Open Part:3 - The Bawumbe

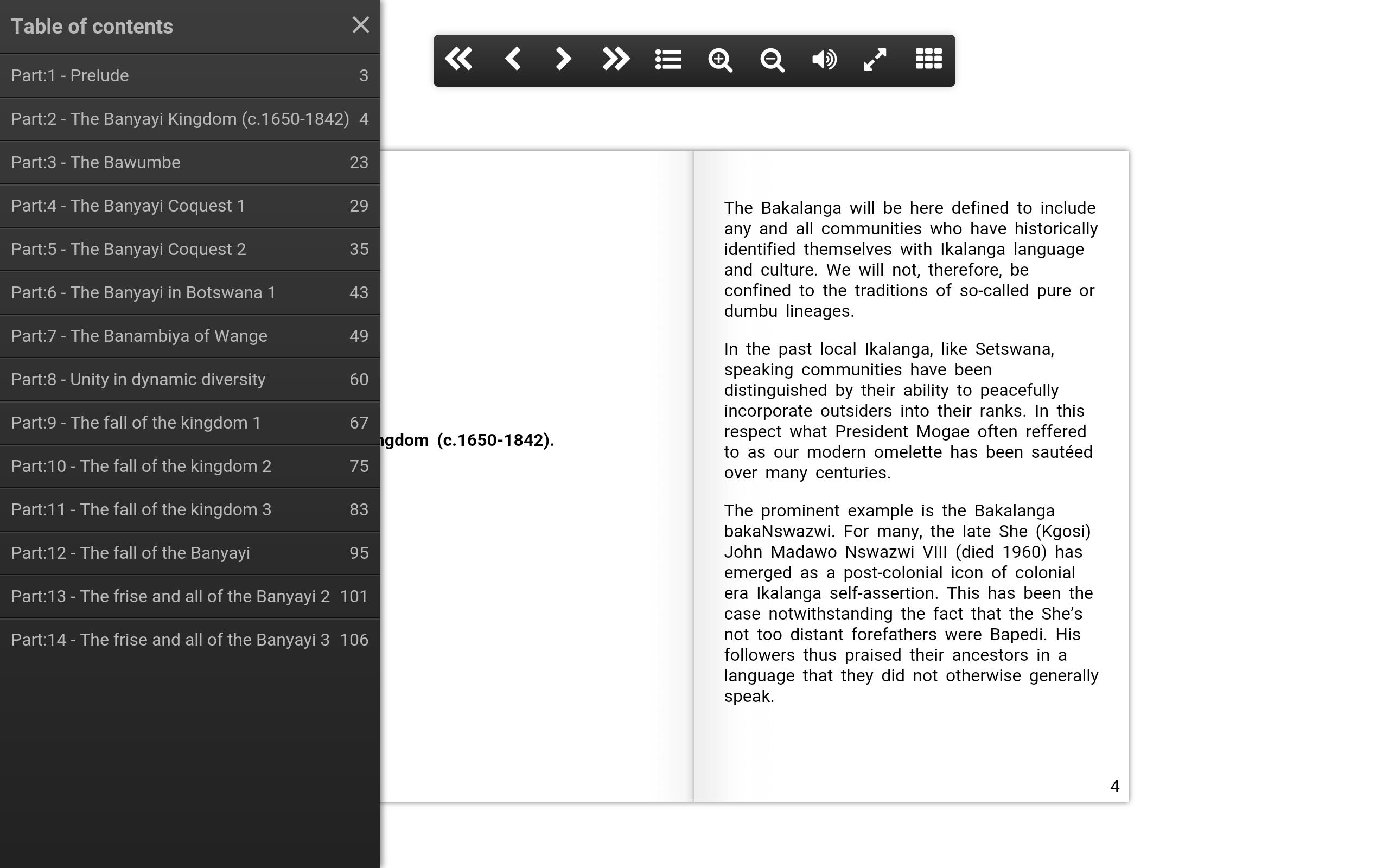tap(189, 162)
